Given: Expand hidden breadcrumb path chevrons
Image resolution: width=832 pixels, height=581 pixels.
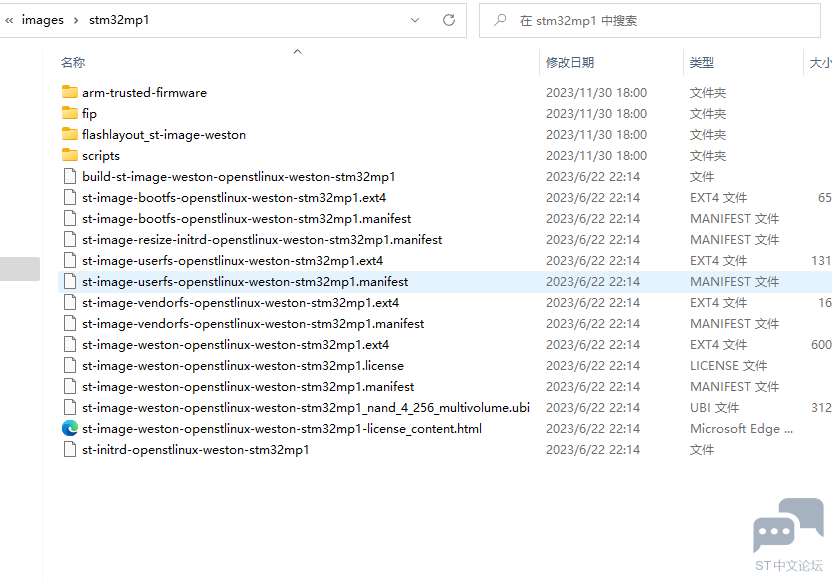Looking at the screenshot, I should [x=9, y=20].
